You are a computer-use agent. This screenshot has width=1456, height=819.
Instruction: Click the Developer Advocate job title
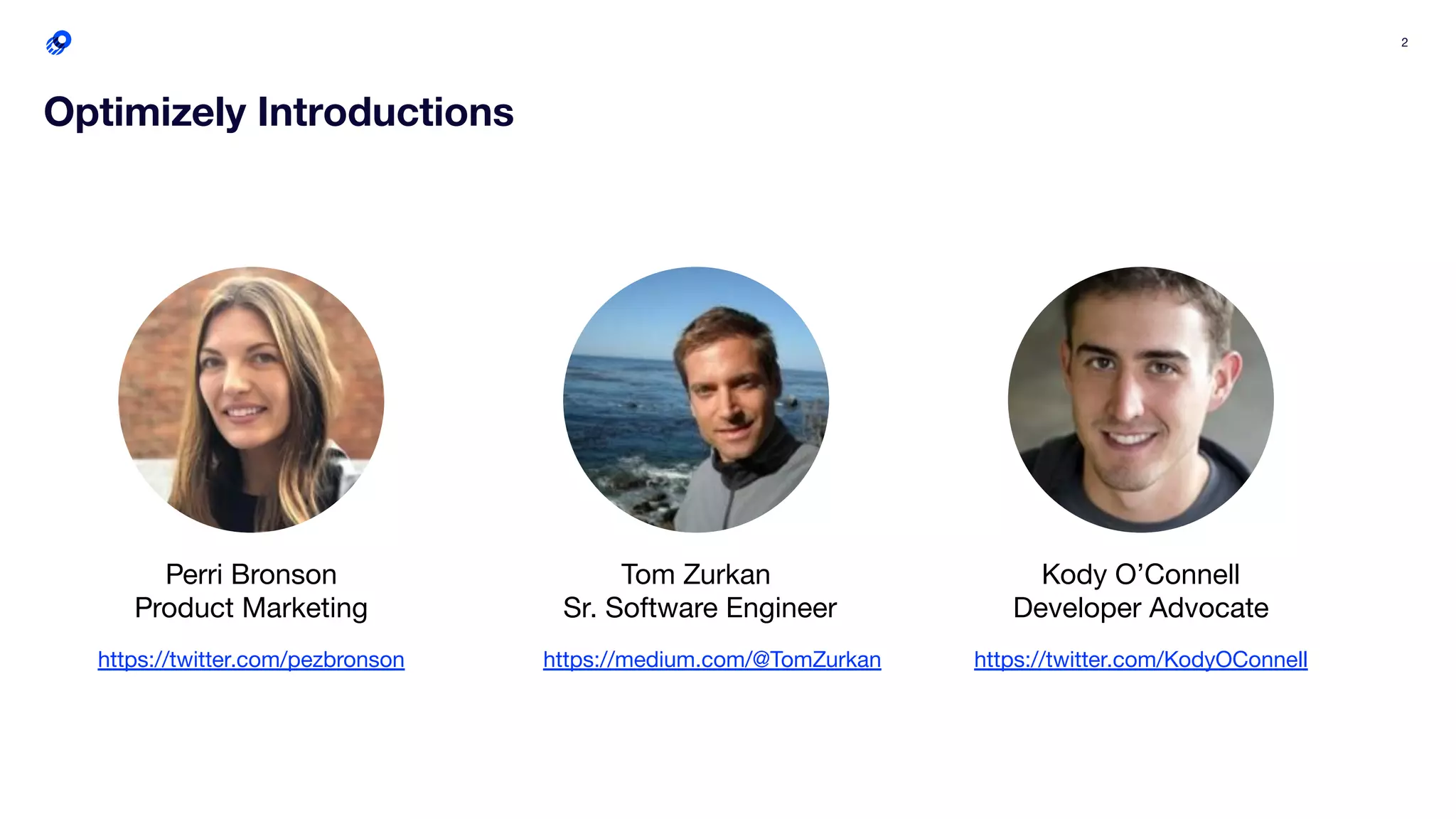coord(1140,608)
